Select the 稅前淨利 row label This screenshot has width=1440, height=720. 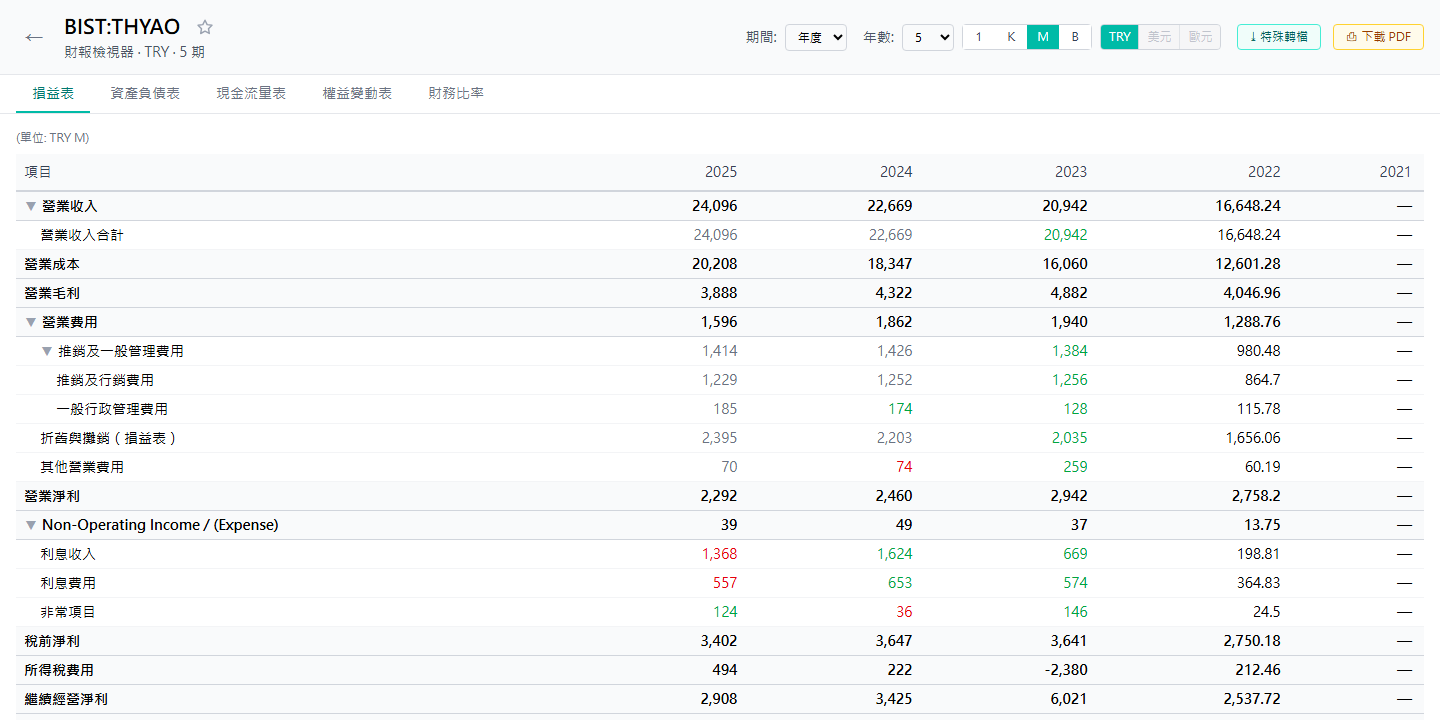(52, 641)
